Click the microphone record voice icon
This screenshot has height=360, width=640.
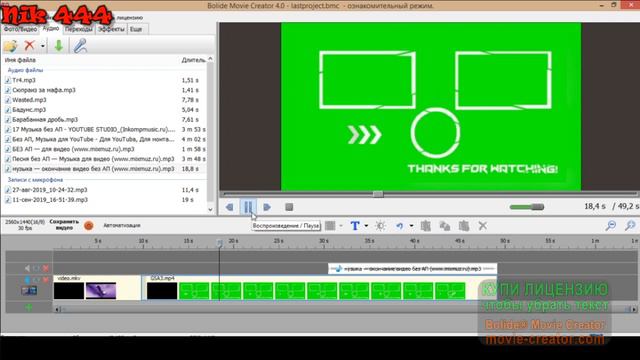[80, 45]
